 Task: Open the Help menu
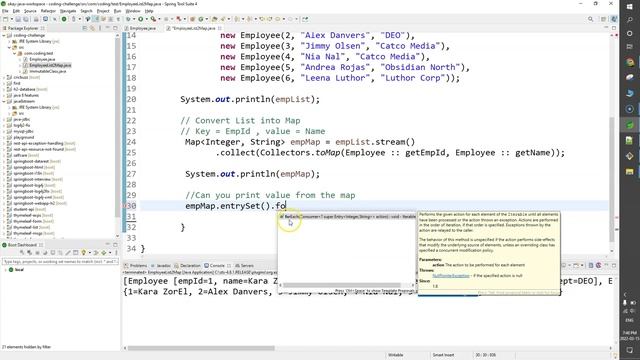coord(149,11)
